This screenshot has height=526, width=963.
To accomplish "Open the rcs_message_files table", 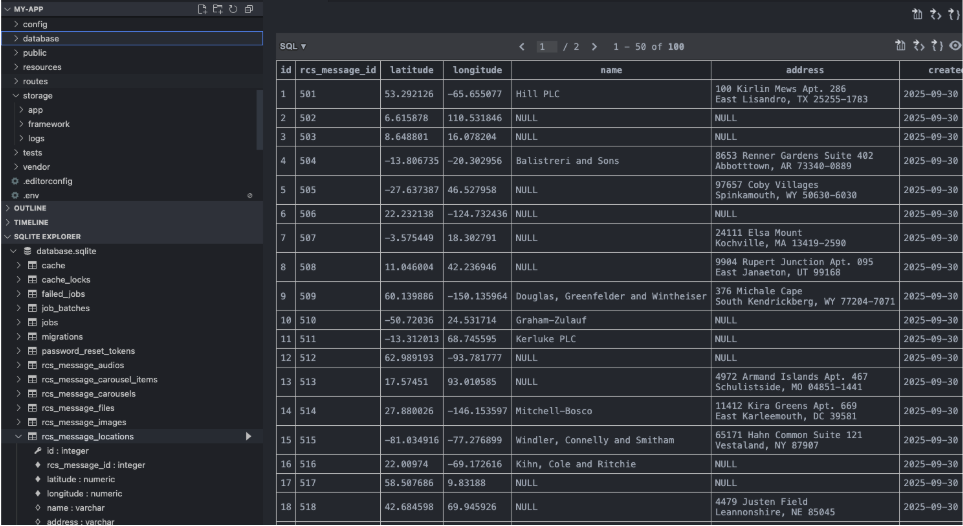I will pos(78,408).
